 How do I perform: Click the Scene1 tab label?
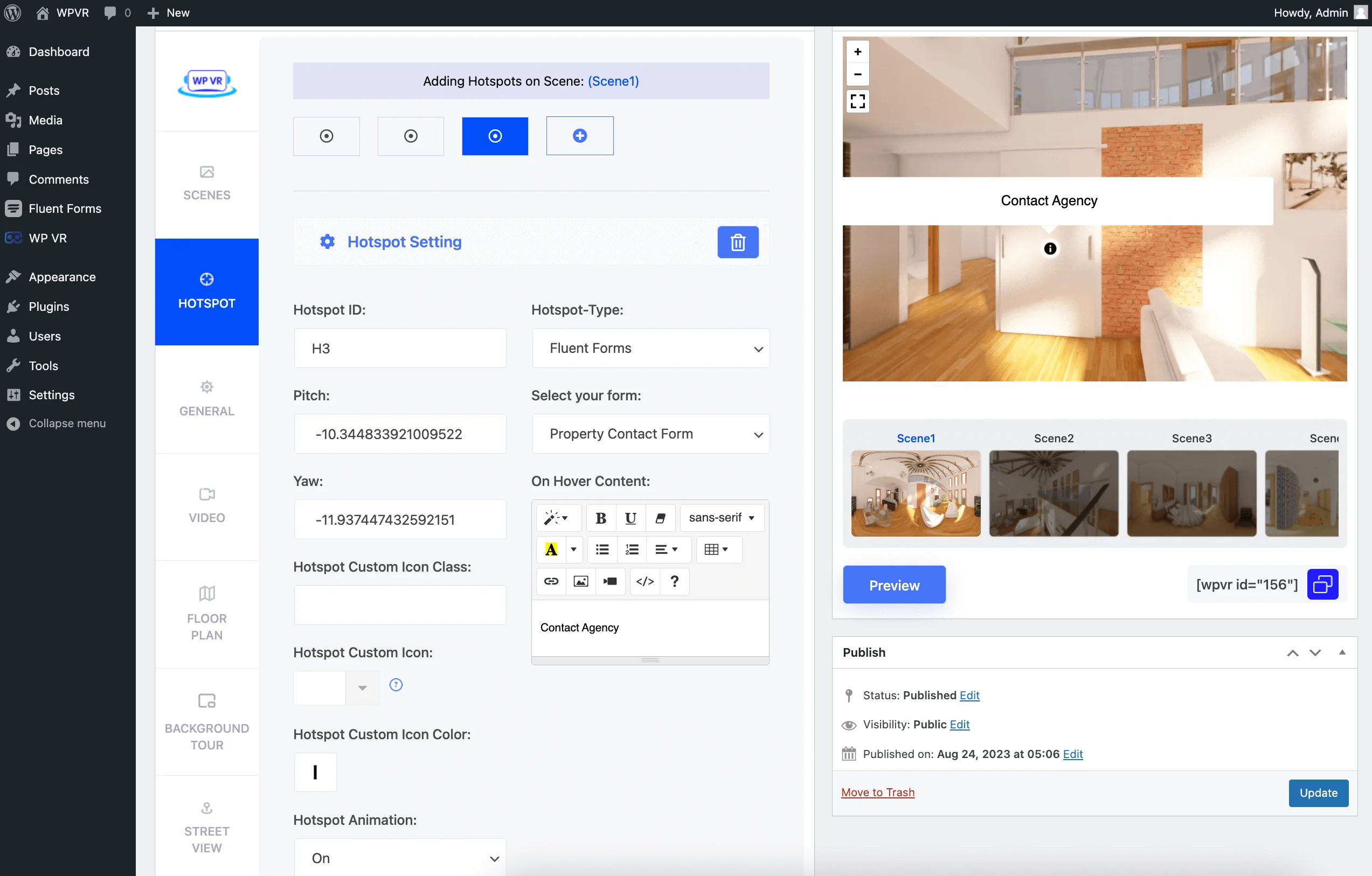tap(915, 437)
